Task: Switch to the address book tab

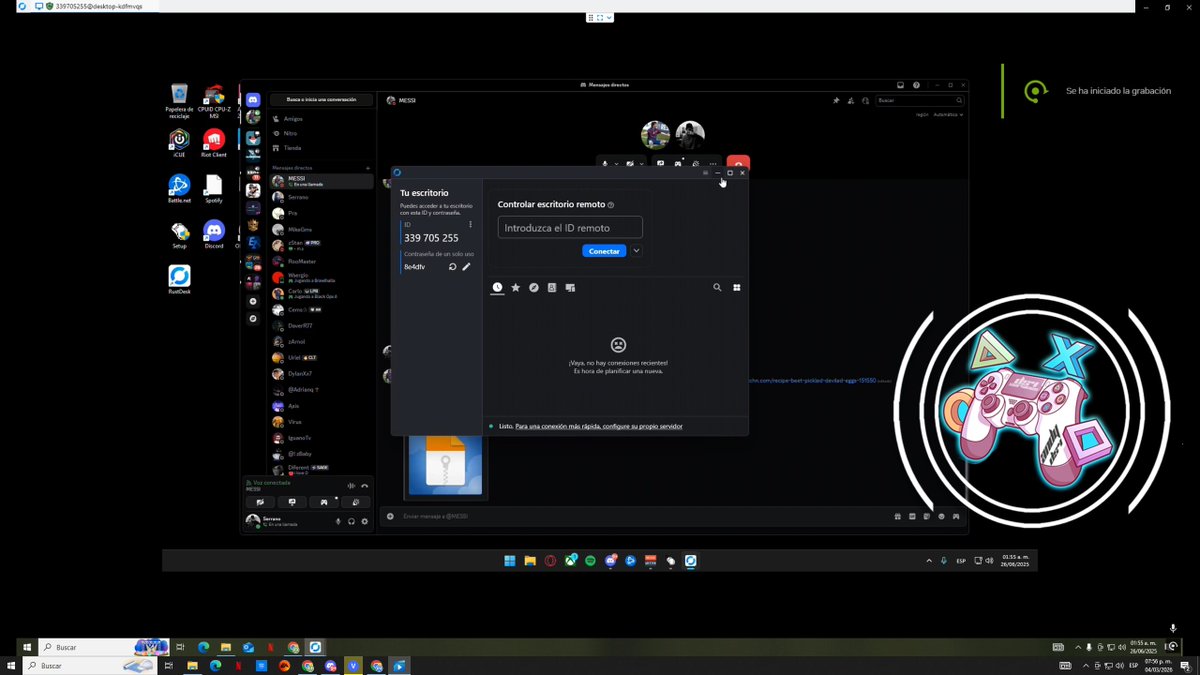Action: (552, 287)
